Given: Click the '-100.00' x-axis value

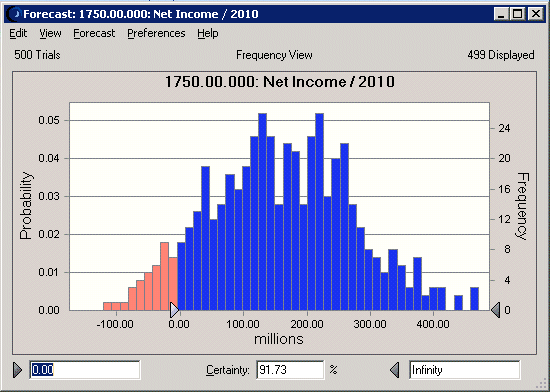Looking at the screenshot, I should pos(115,324).
